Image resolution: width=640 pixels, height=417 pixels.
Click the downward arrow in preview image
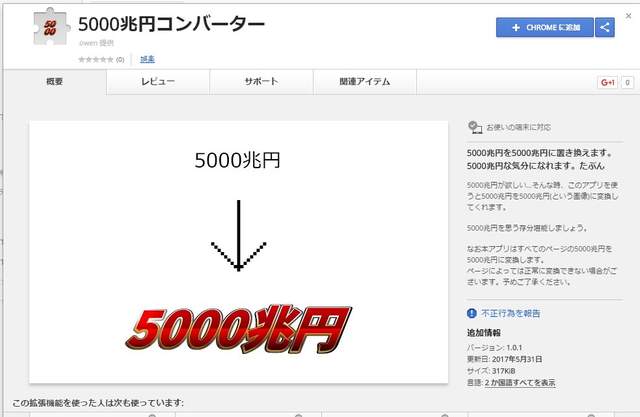(238, 236)
